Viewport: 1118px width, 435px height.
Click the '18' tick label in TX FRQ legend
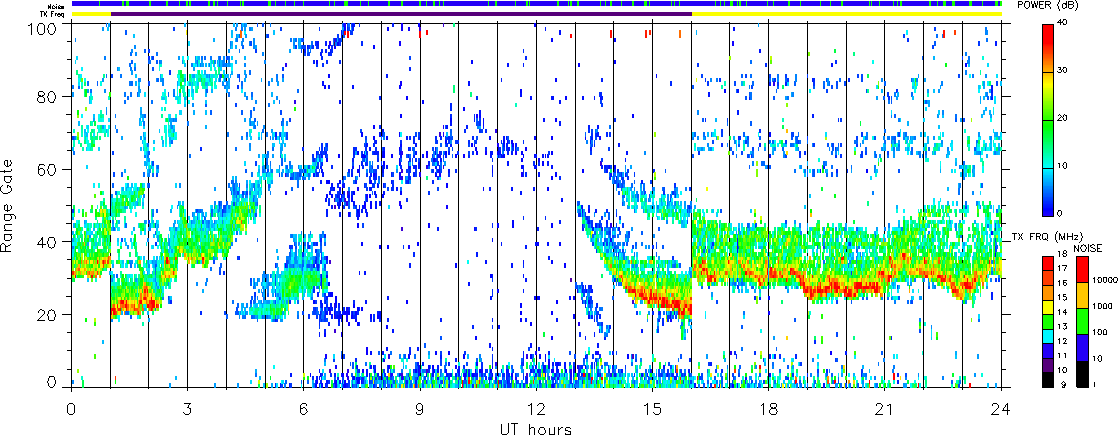tap(1062, 254)
